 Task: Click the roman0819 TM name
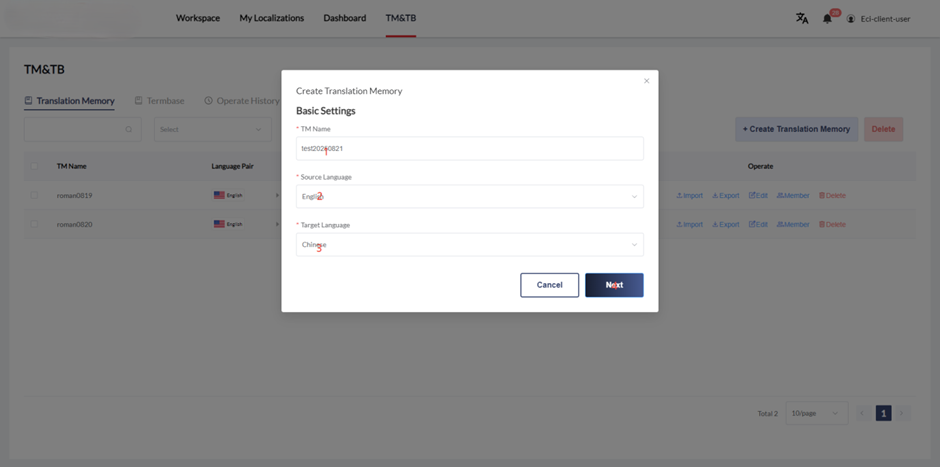pyautogui.click(x=74, y=195)
